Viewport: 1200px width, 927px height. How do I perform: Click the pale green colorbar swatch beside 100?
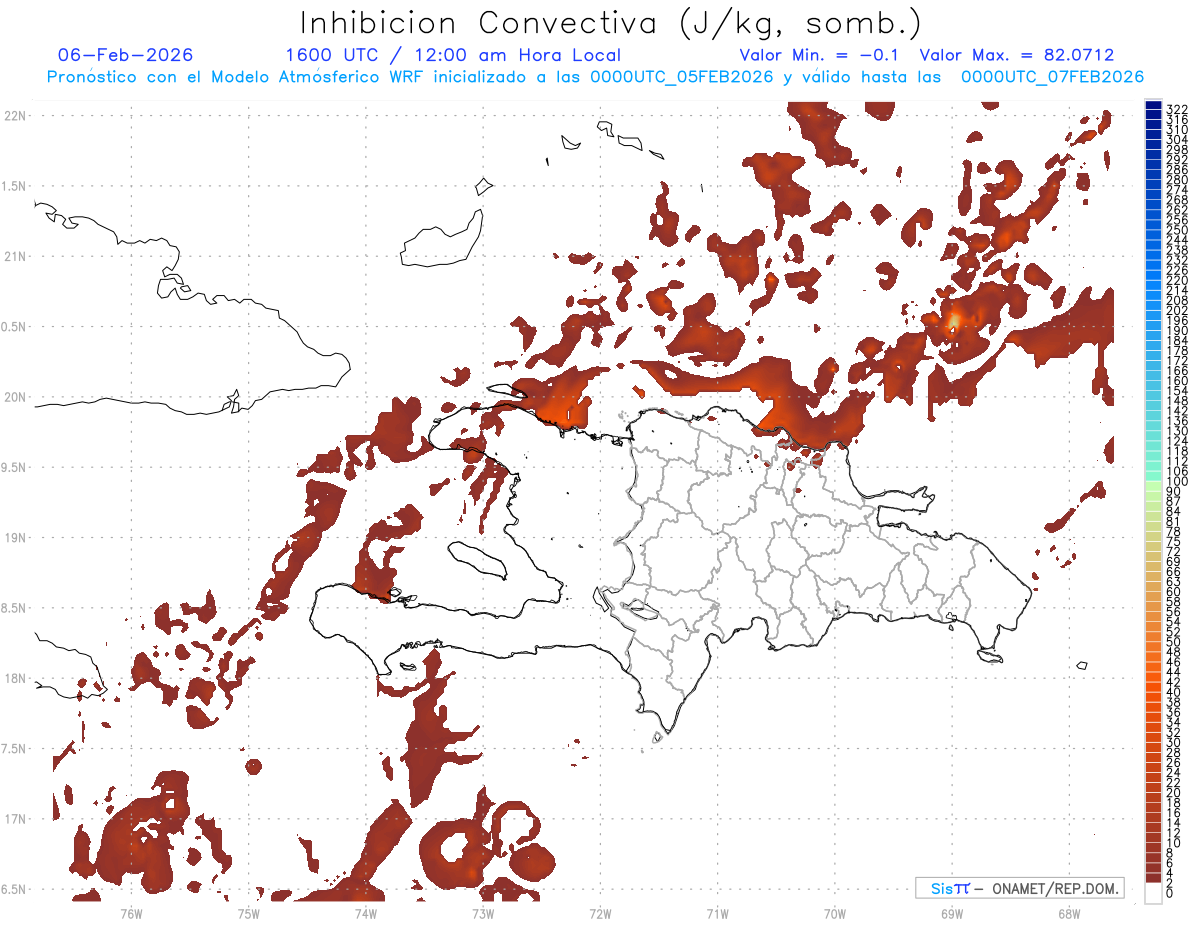click(1153, 484)
